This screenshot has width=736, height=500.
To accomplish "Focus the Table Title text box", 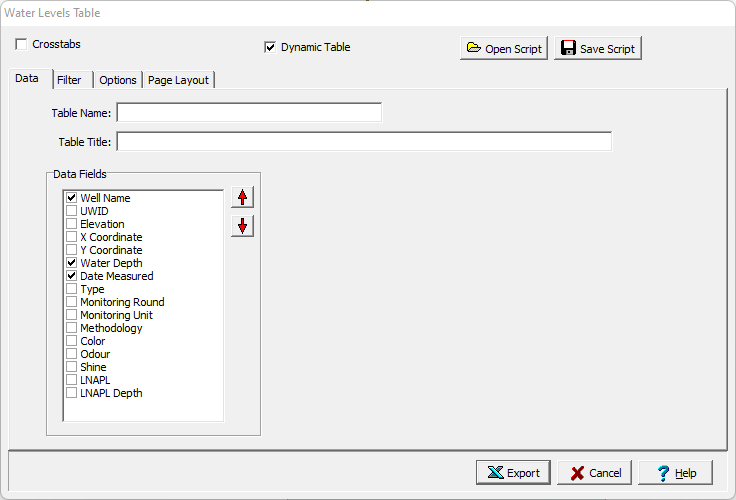I will [x=364, y=142].
